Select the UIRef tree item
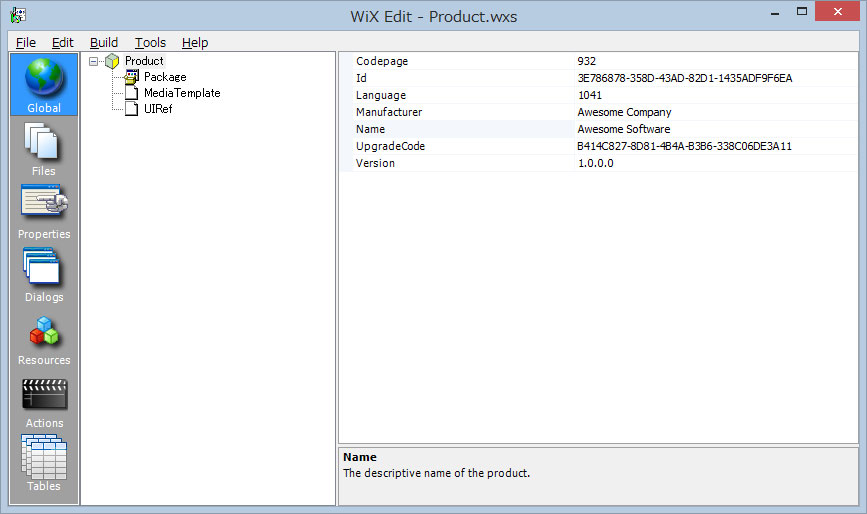 point(158,109)
